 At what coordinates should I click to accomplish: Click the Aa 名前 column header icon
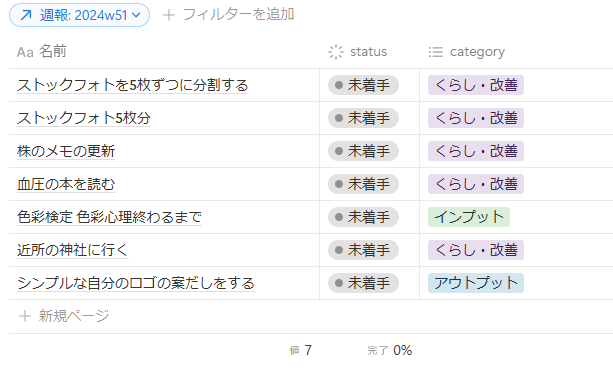25,52
